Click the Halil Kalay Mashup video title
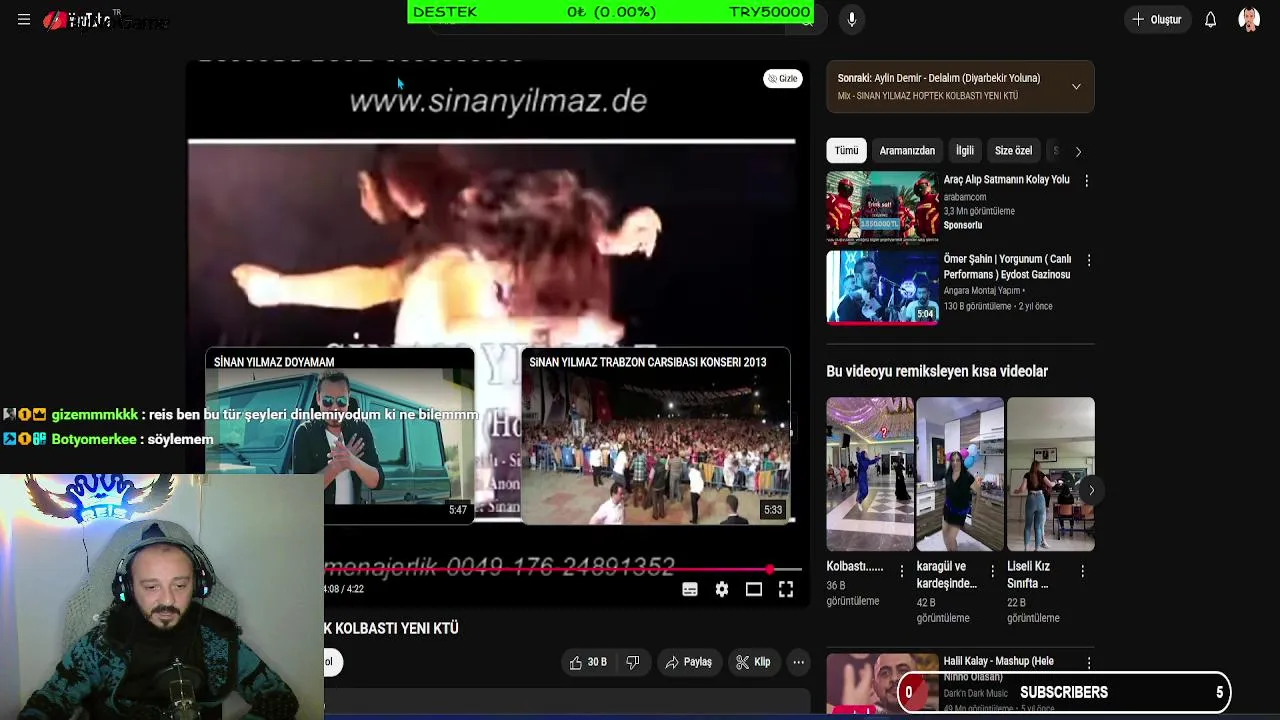 tap(998, 668)
